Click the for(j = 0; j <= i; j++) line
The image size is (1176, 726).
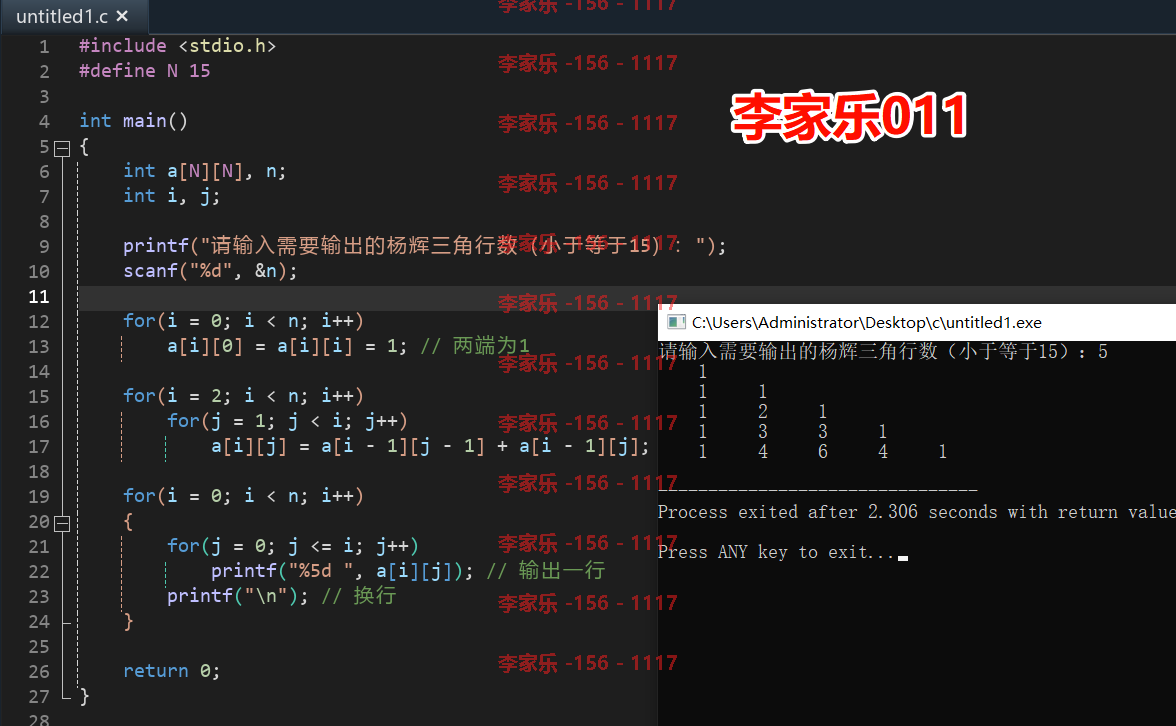(292, 546)
